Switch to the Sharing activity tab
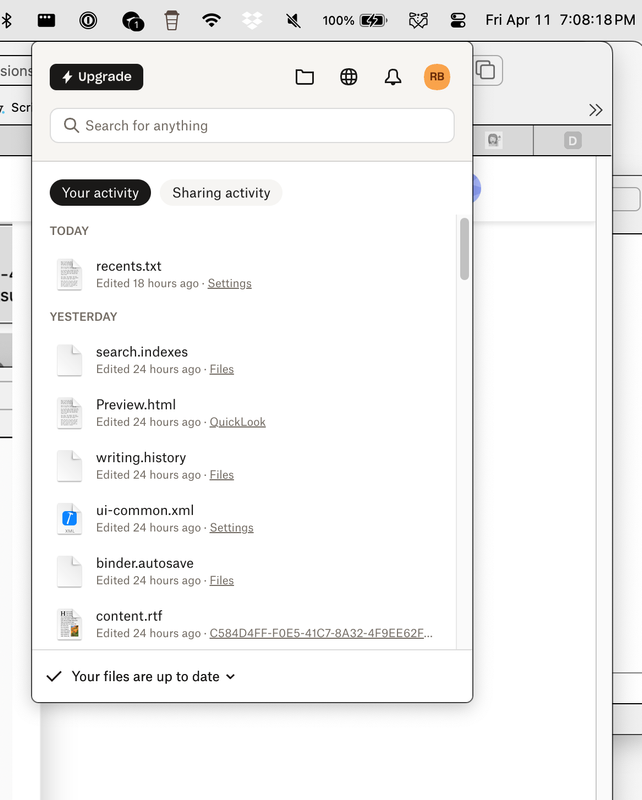Viewport: 642px width, 800px height. tap(221, 193)
